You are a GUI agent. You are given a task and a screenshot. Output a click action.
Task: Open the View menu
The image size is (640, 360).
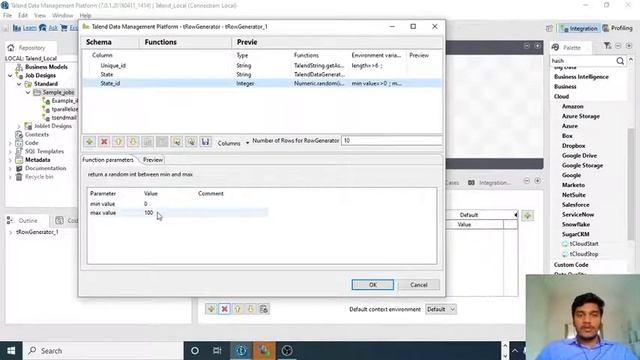(x=40, y=16)
